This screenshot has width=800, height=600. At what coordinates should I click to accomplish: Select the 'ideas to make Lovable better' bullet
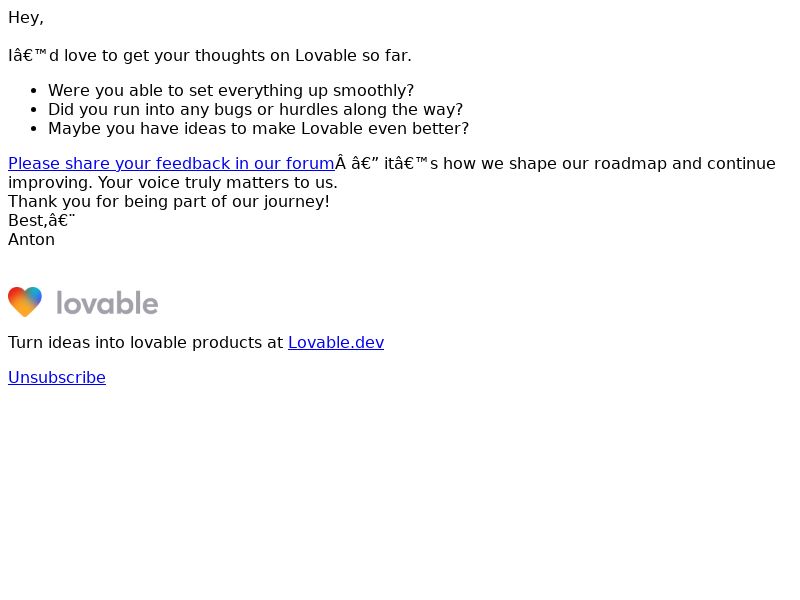tap(258, 129)
